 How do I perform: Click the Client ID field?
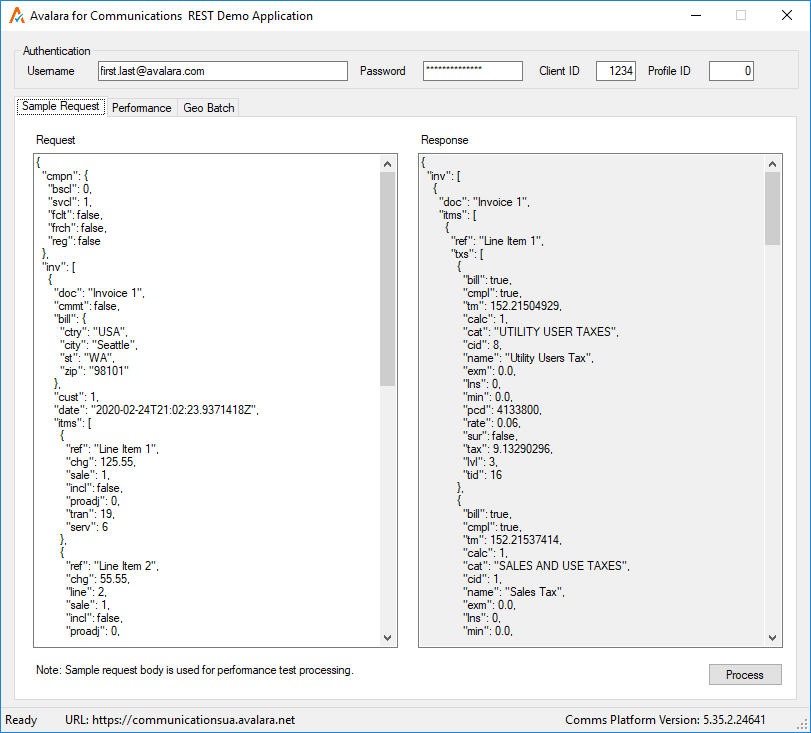[615, 71]
